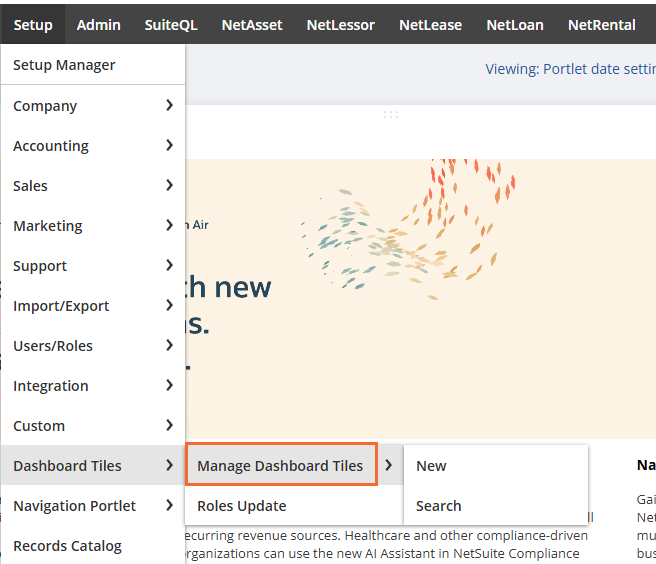Select the Company menu entry
Viewport: 656px width, 564px height.
click(x=93, y=105)
